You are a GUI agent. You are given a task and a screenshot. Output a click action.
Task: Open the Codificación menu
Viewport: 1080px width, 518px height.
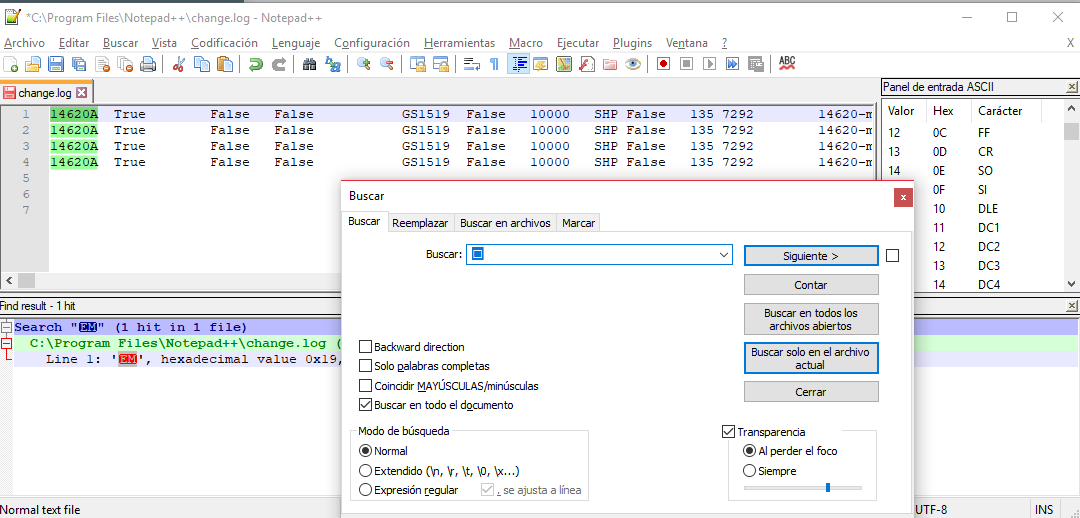(224, 43)
